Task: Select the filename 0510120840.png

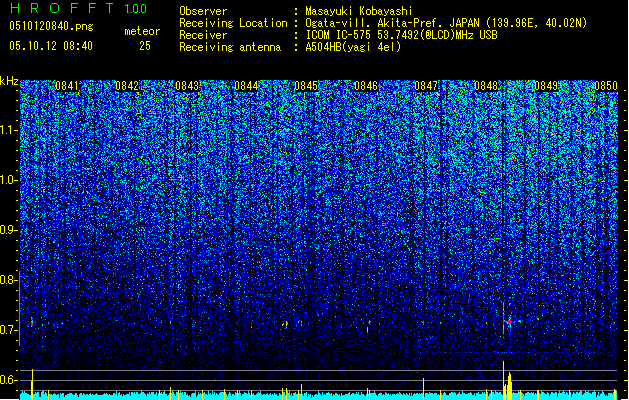Action: click(51, 27)
